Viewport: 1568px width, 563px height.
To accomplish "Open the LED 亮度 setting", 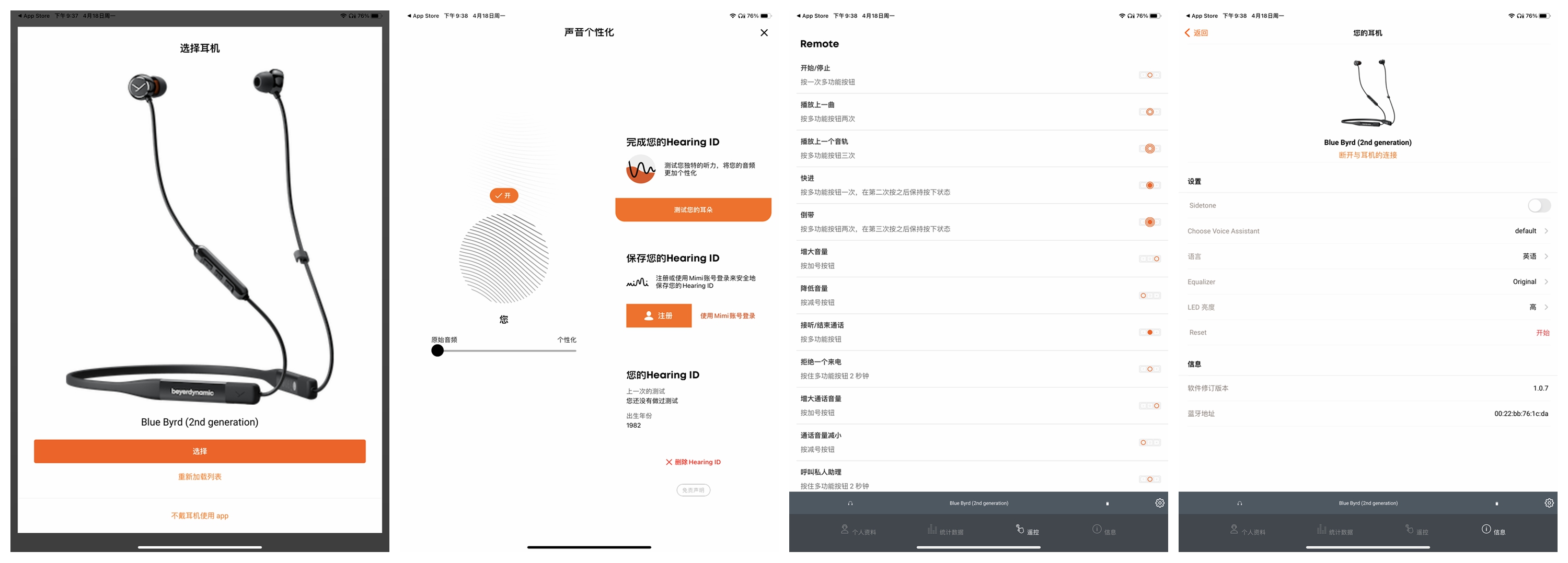I will 1532,307.
